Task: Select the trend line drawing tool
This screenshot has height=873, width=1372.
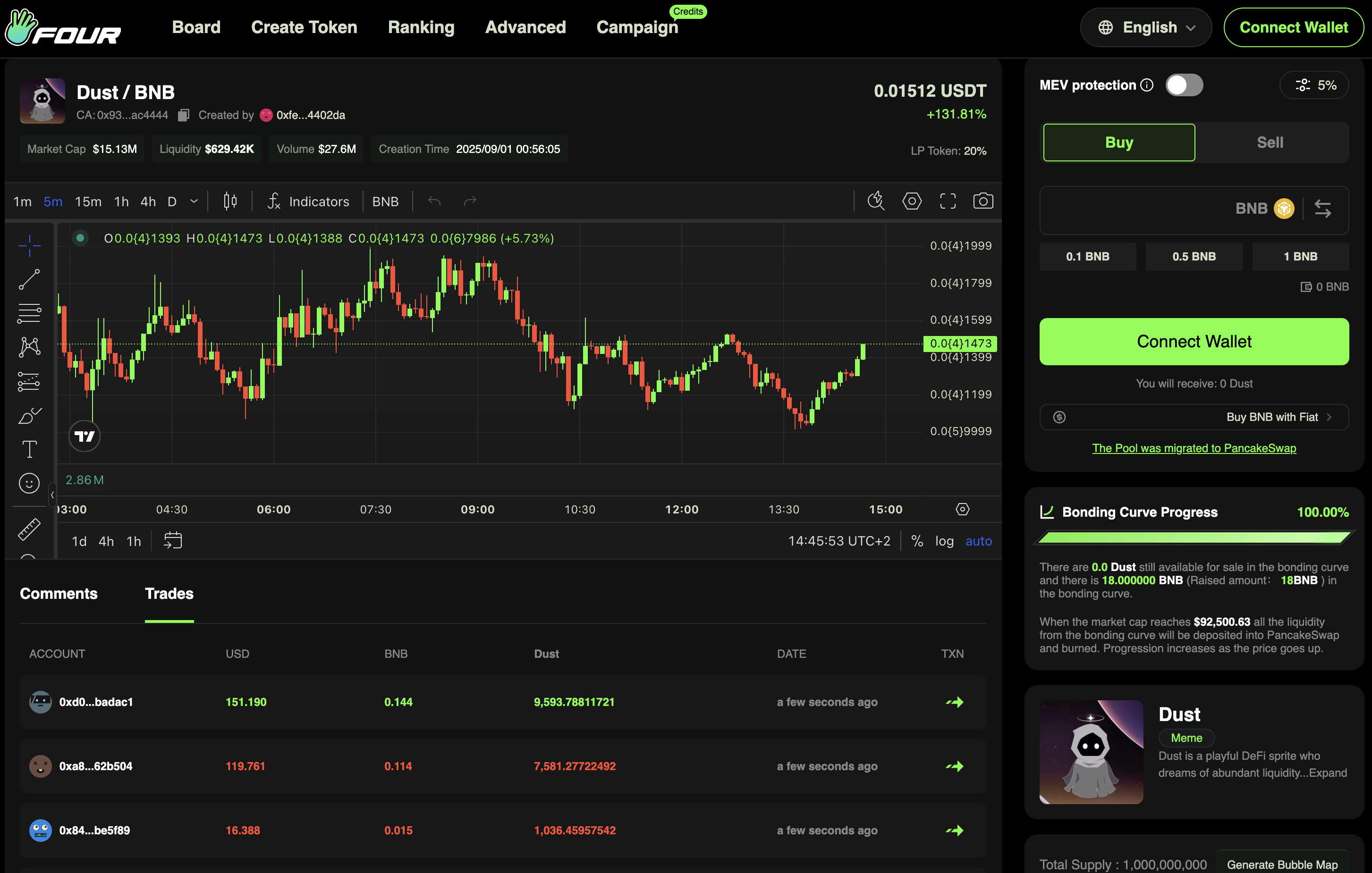Action: [x=29, y=280]
